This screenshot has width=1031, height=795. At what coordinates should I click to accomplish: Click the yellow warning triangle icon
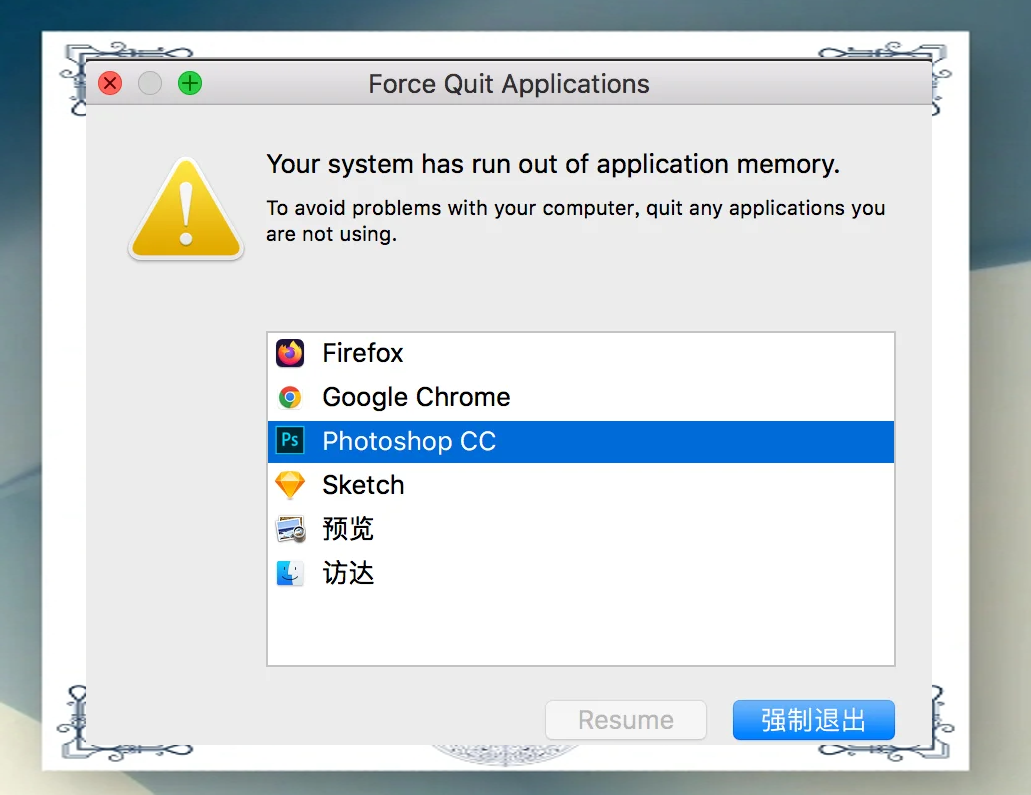tap(186, 211)
